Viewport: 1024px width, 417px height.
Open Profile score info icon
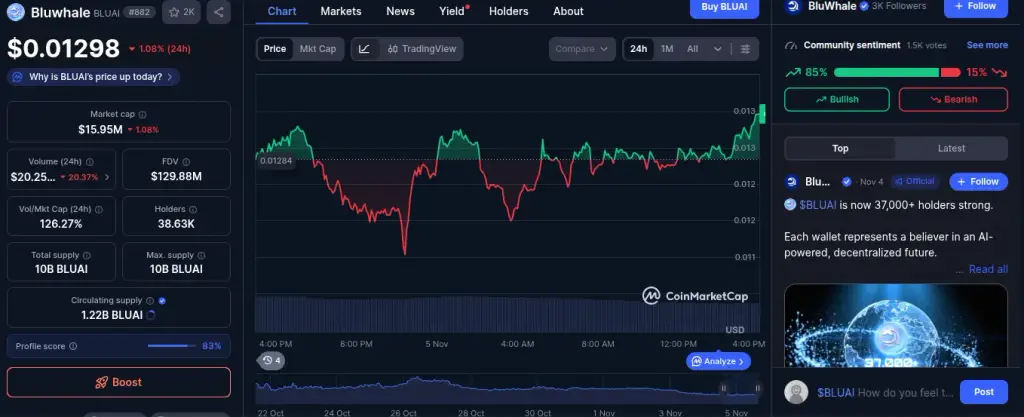[x=73, y=347]
